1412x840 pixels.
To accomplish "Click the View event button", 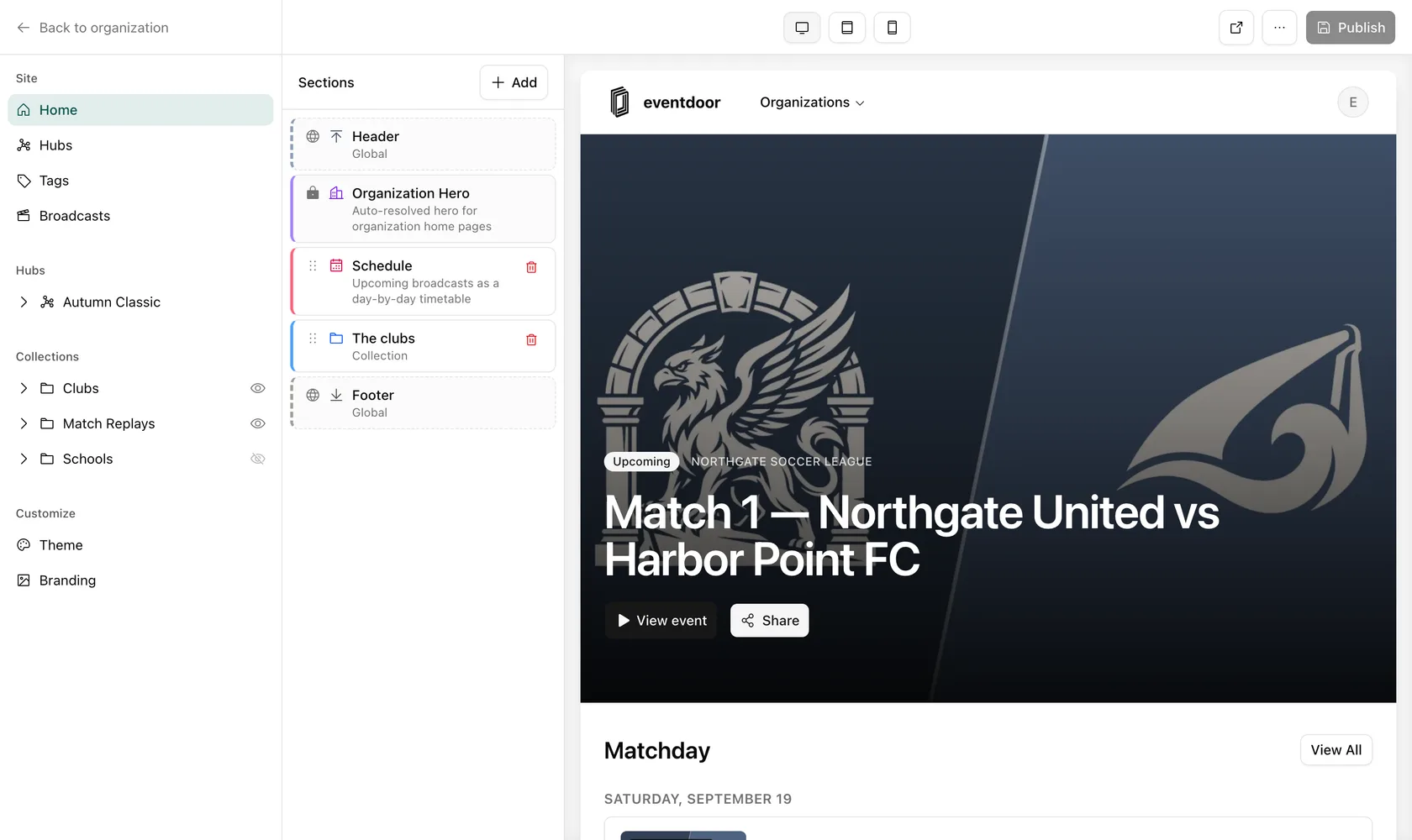I will (x=661, y=621).
